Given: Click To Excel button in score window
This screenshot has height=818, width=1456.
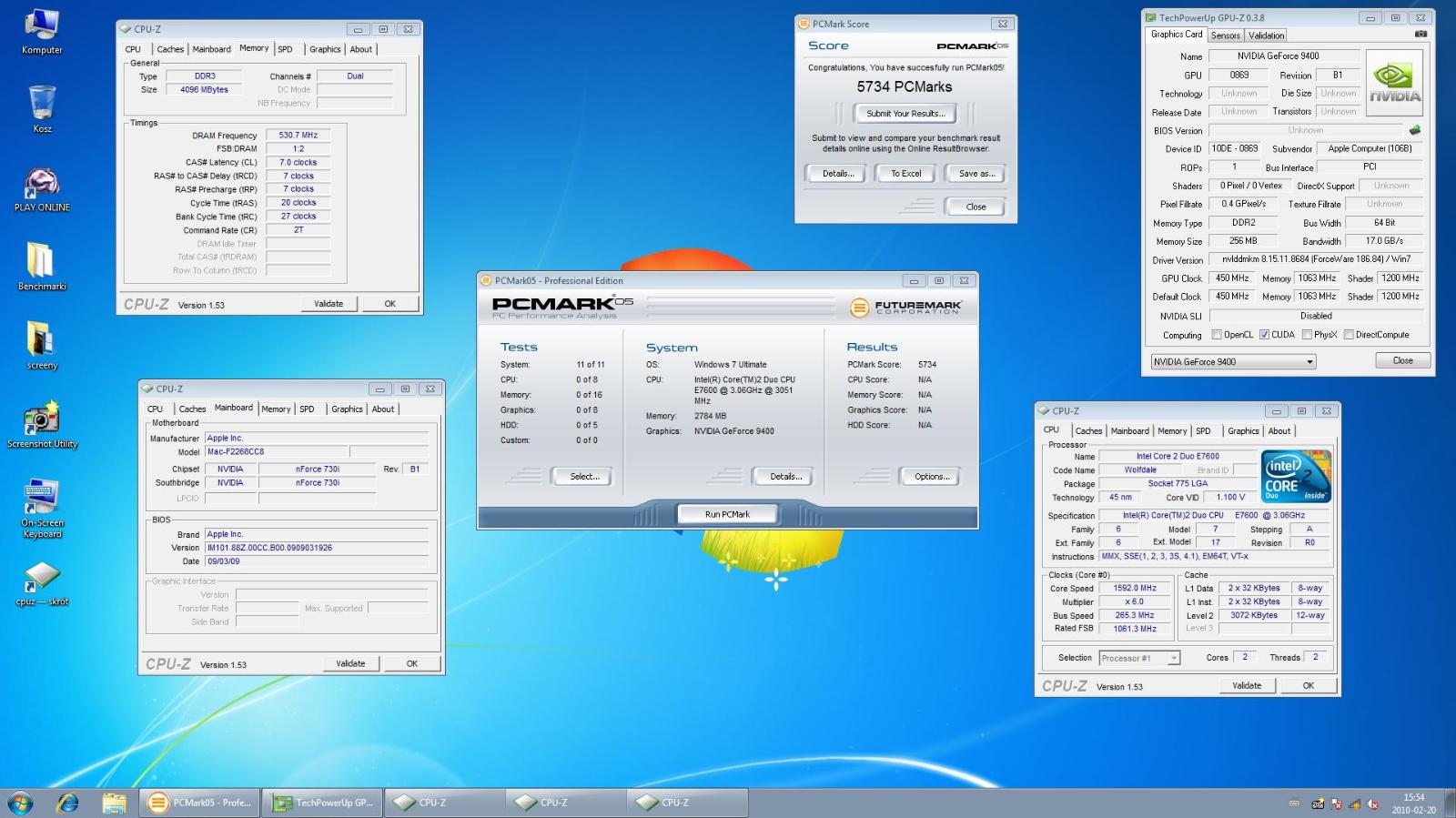Looking at the screenshot, I should pos(905,174).
